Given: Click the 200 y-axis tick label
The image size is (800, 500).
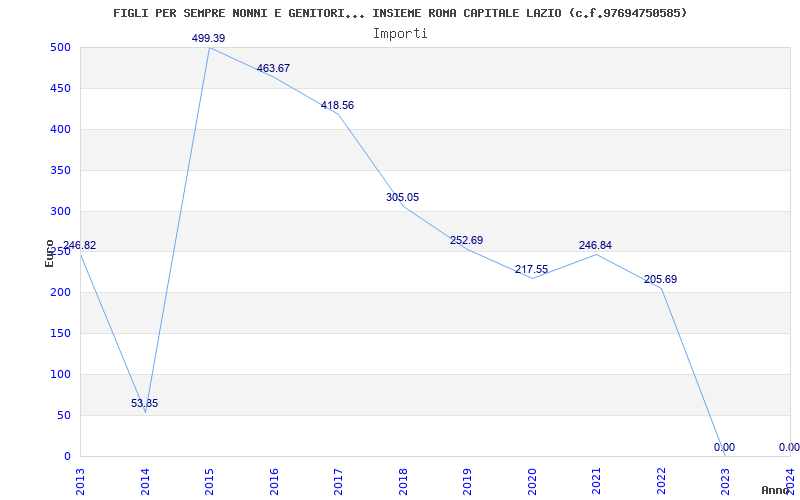Looking at the screenshot, I should (x=60, y=293).
